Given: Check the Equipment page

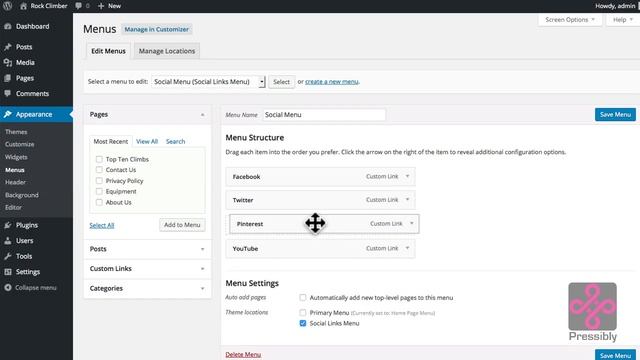Looking at the screenshot, I should click(99, 191).
